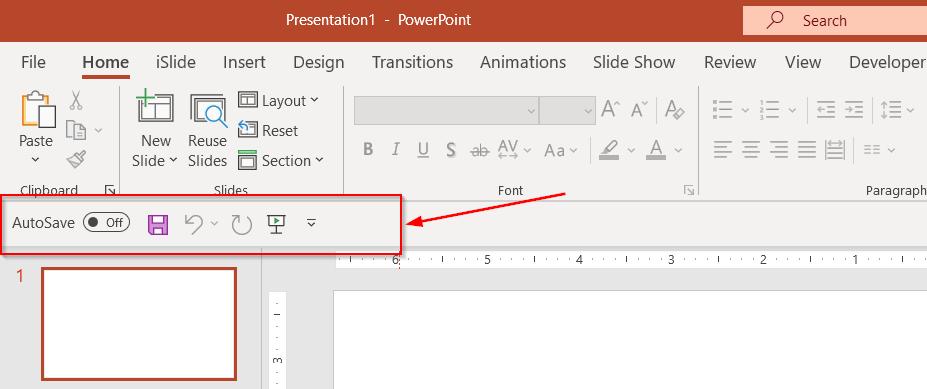927x389 pixels.
Task: Open font color dropdown arrow
Action: coord(678,151)
